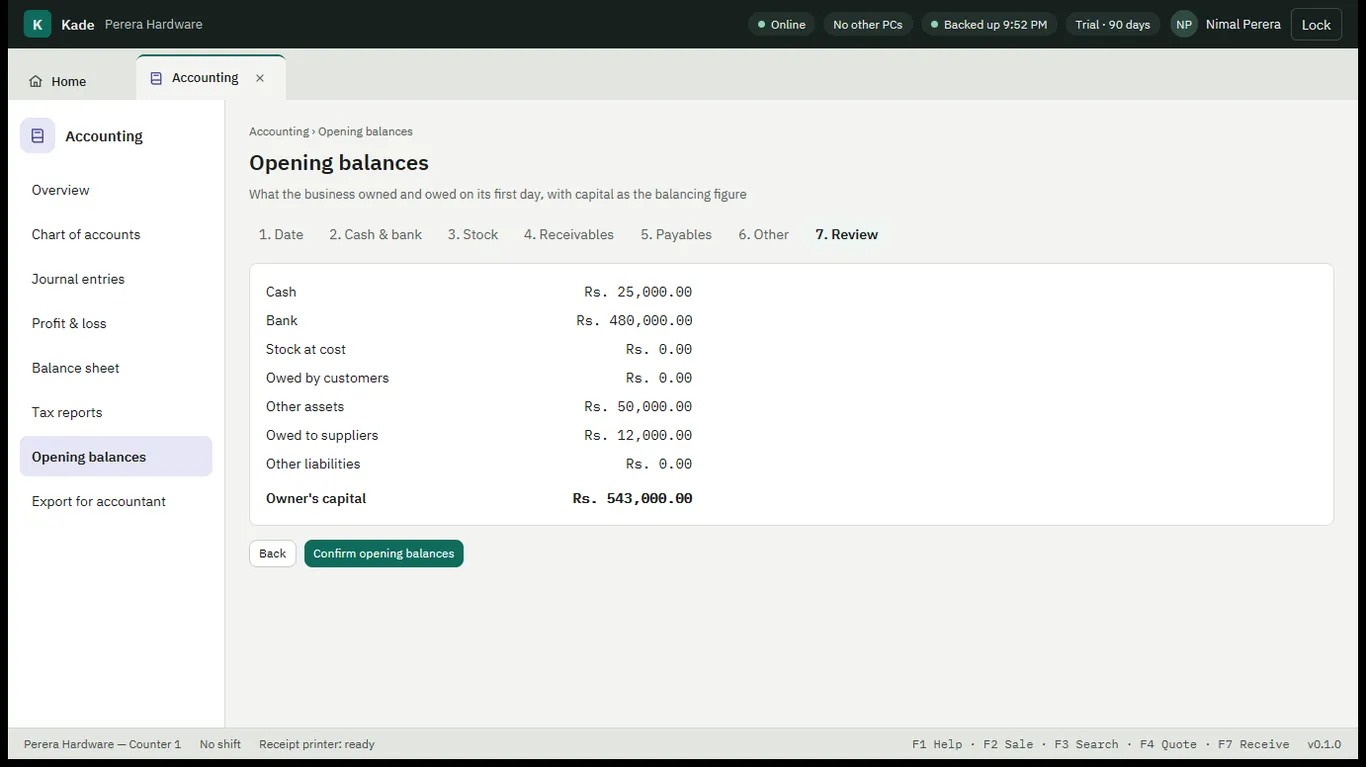Open Chart of accounts
This screenshot has height=767, width=1366.
(x=116, y=234)
